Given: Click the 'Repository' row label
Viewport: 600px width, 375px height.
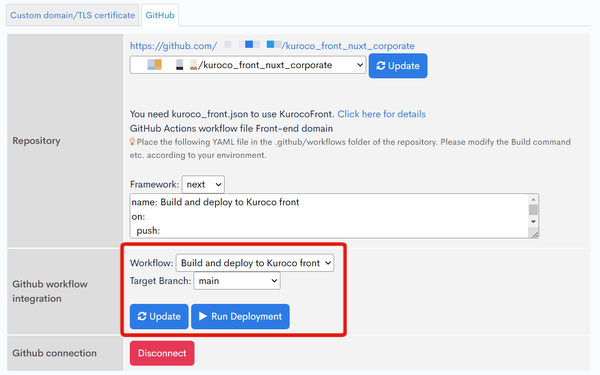Looking at the screenshot, I should point(36,141).
